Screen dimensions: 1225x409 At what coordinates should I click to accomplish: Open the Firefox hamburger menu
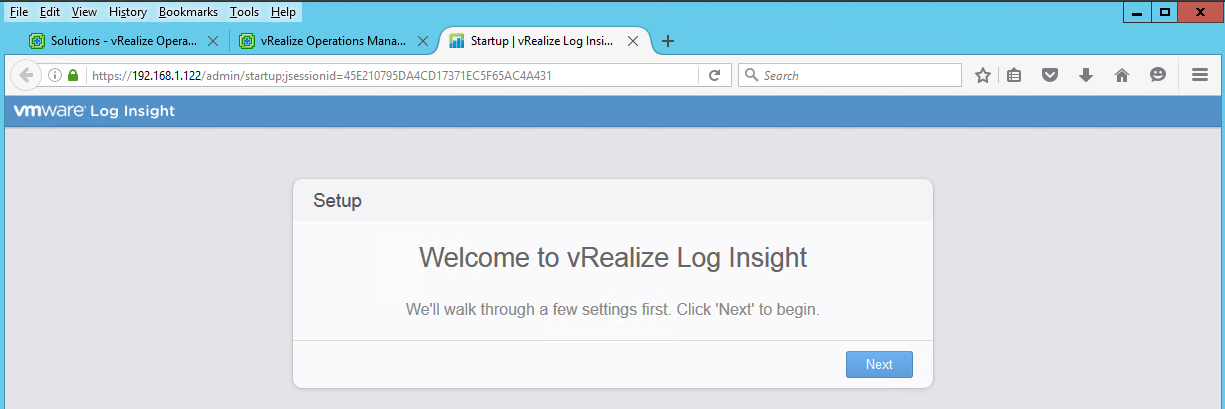pyautogui.click(x=1201, y=75)
